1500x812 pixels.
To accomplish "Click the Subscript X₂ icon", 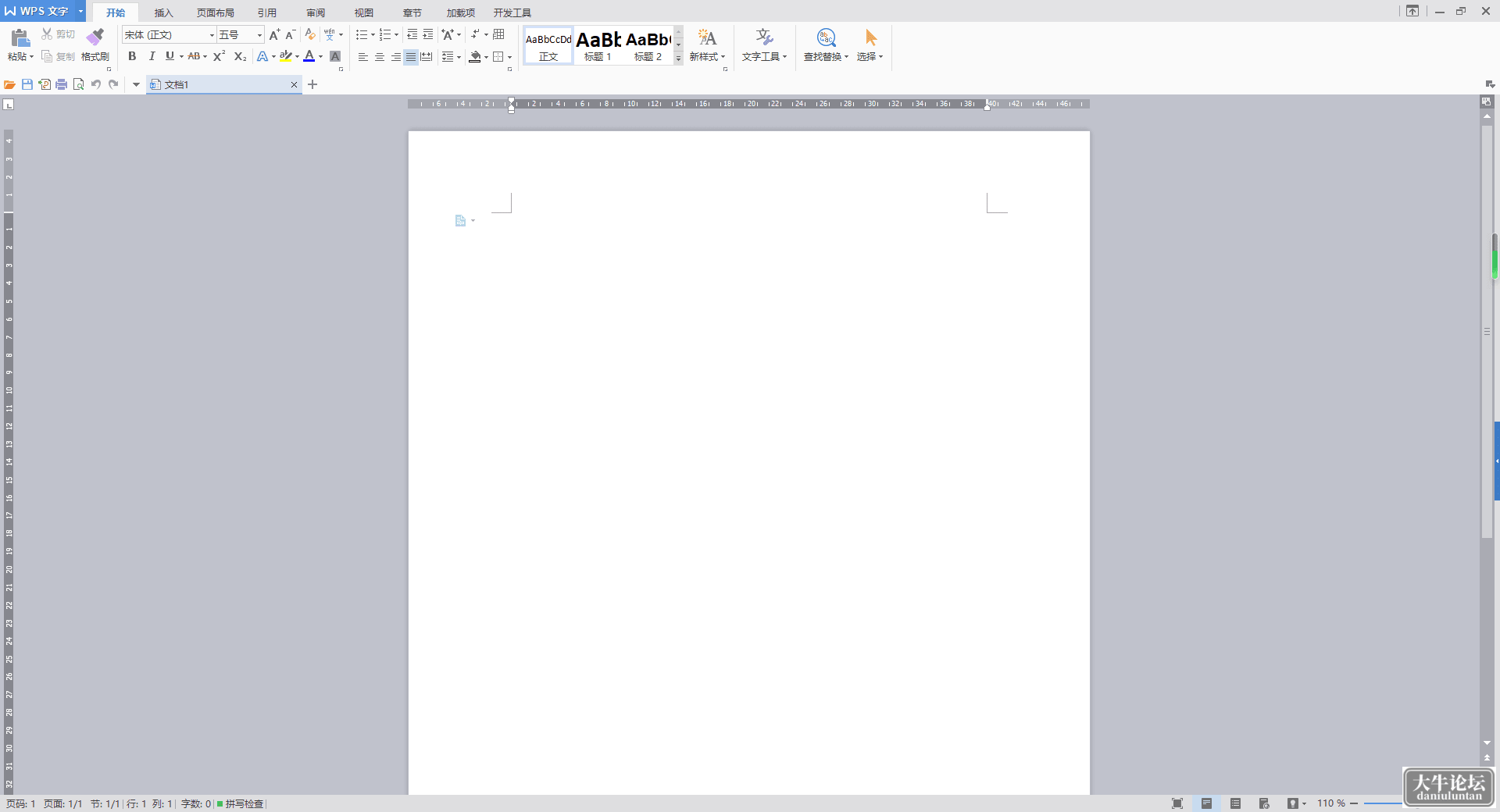I will (x=240, y=56).
